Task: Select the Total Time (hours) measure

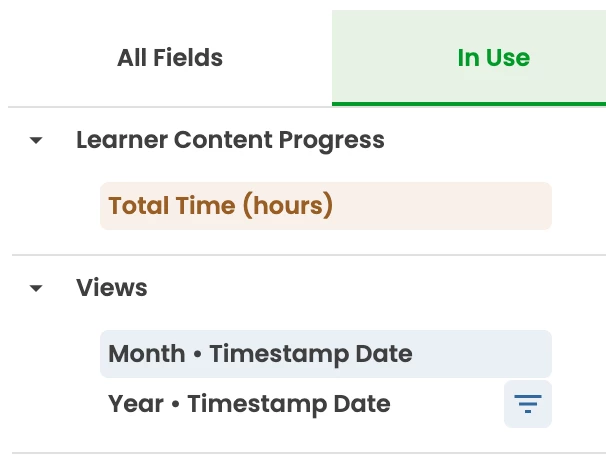Action: pyautogui.click(x=326, y=206)
